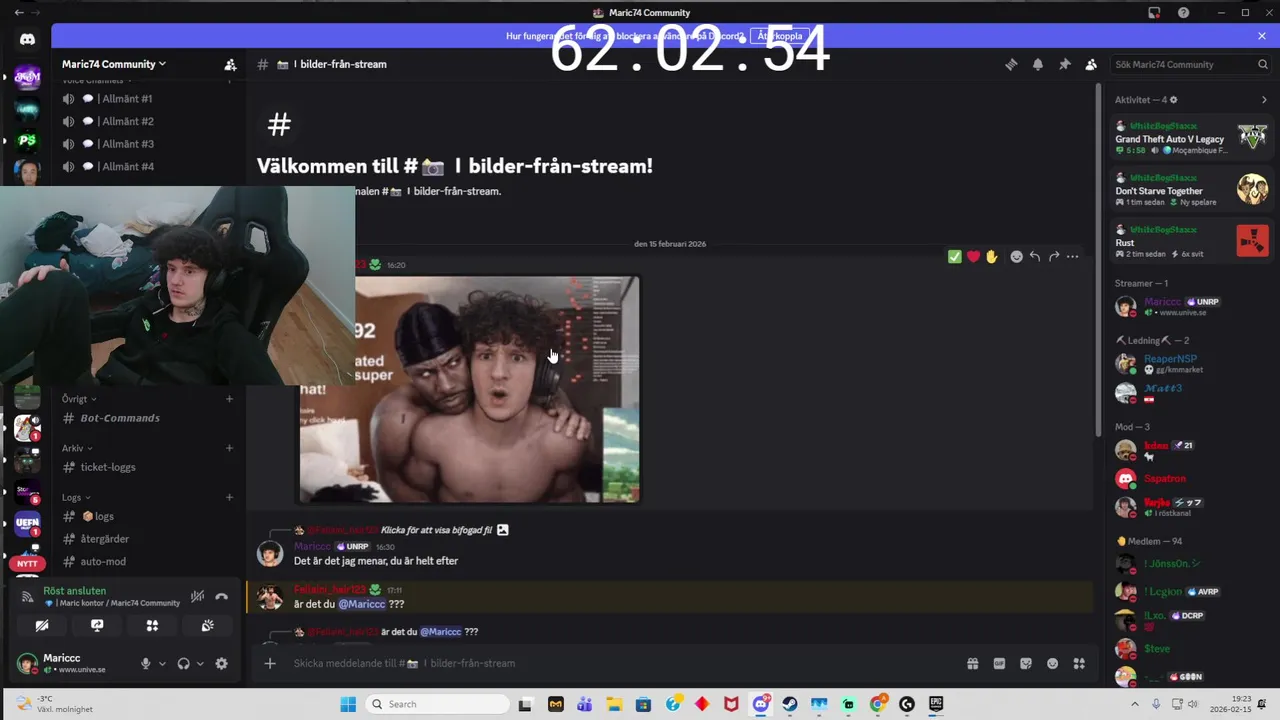The width and height of the screenshot is (1280, 720).
Task: Open Direct Messages Discord home icon
Action: point(27,39)
